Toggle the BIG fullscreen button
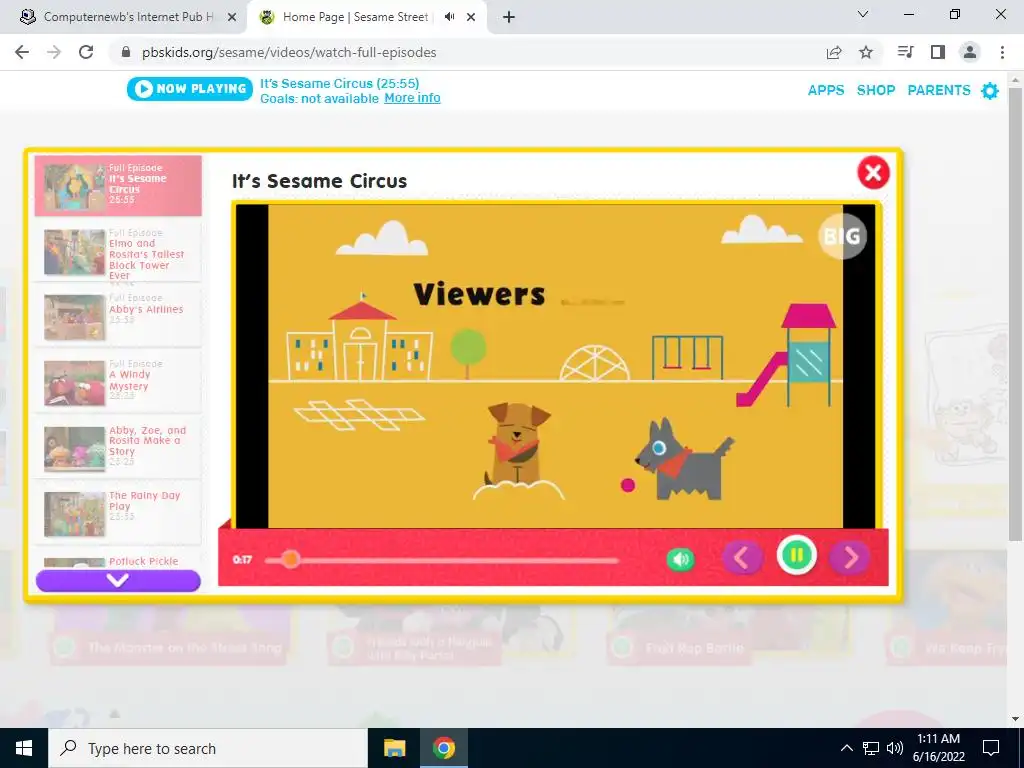The width and height of the screenshot is (1024, 768). point(842,236)
